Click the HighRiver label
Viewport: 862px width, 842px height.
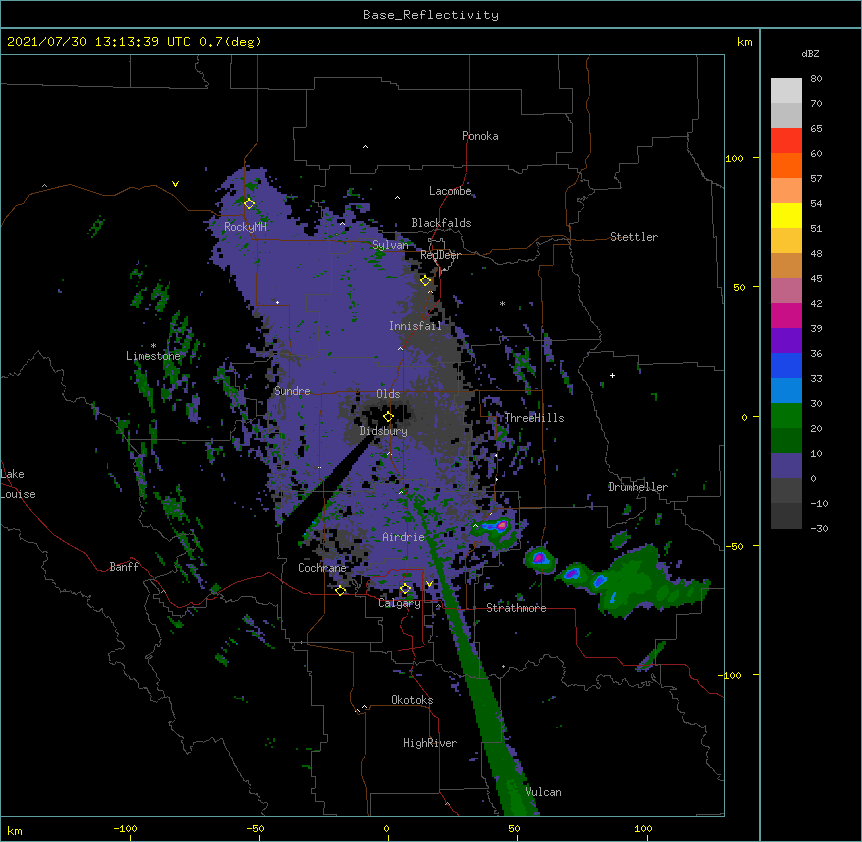click(430, 743)
